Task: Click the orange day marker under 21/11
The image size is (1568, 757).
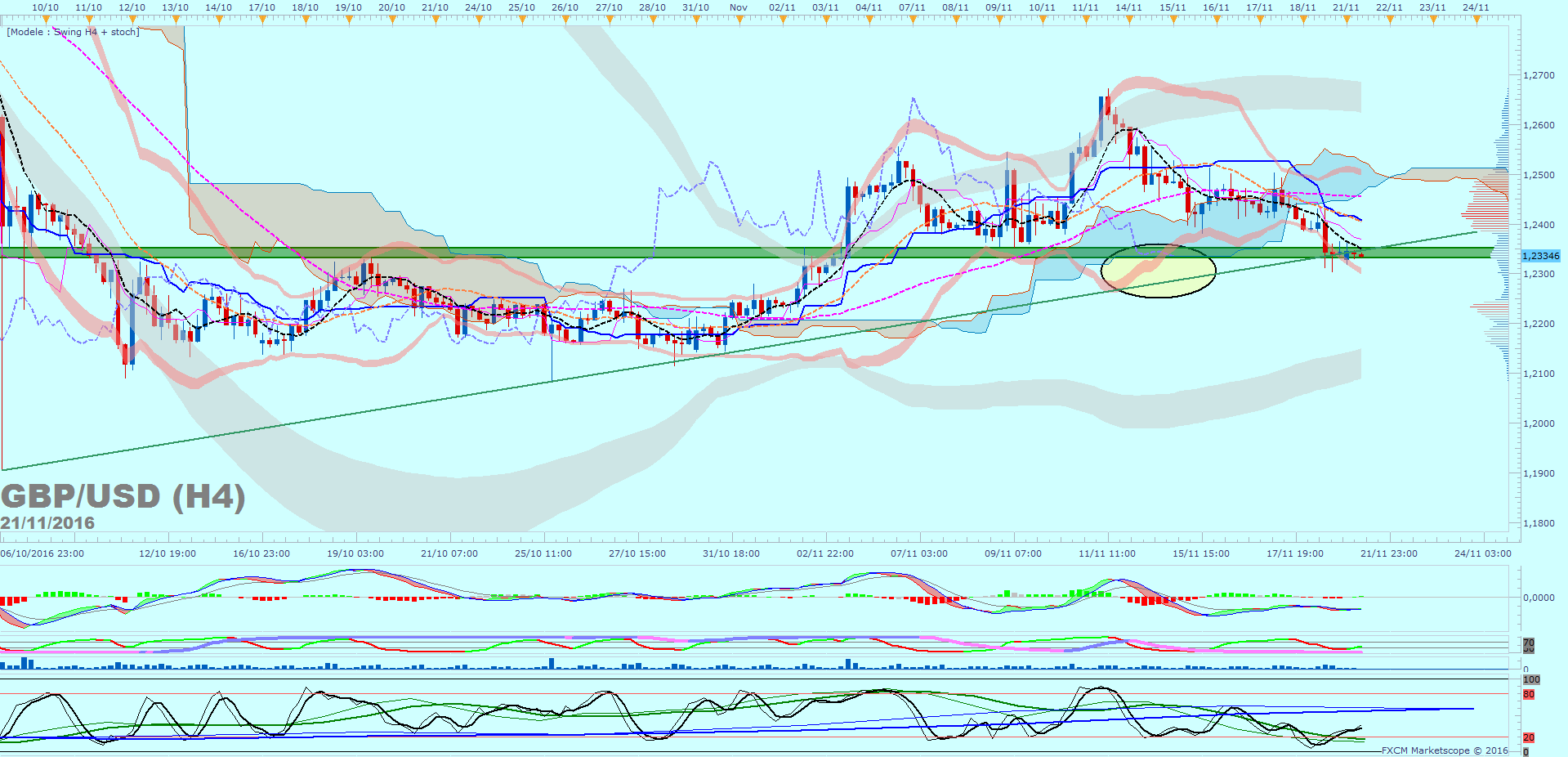Action: 1346,20
